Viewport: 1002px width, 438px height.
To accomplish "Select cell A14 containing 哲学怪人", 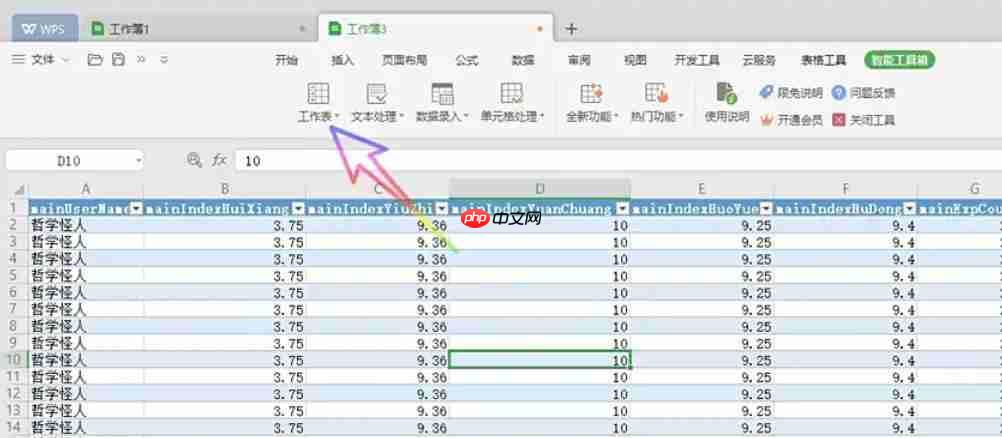I will pyautogui.click(x=86, y=427).
